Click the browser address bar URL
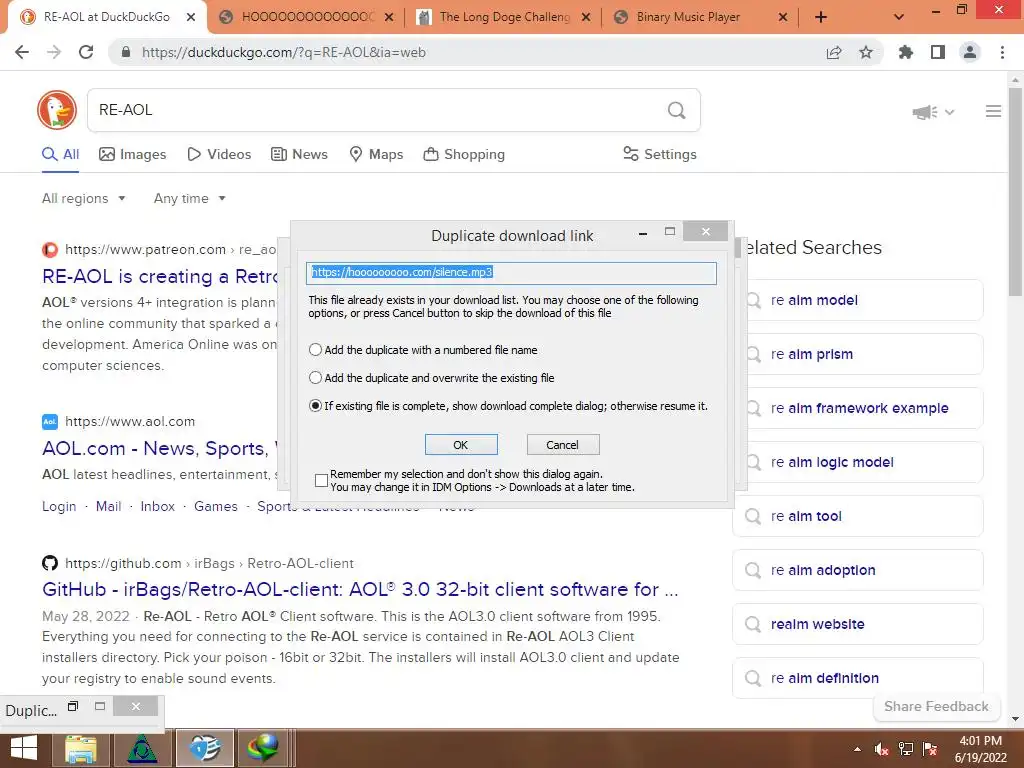1024x768 pixels. click(283, 52)
